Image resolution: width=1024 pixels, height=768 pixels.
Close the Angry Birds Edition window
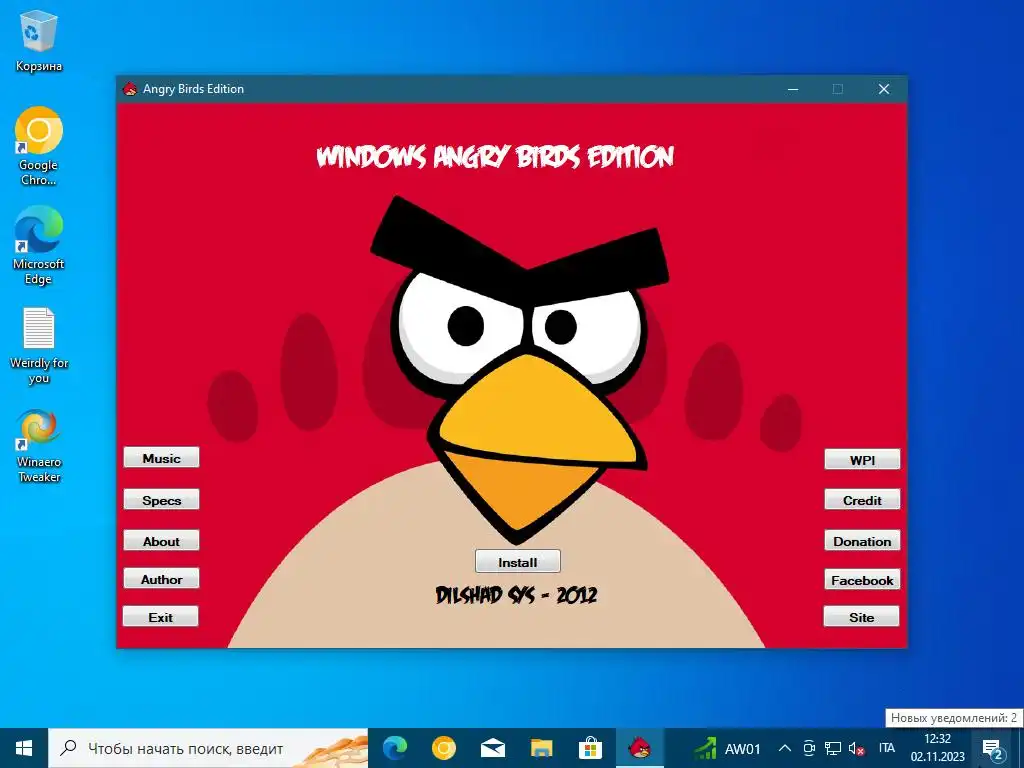[884, 89]
